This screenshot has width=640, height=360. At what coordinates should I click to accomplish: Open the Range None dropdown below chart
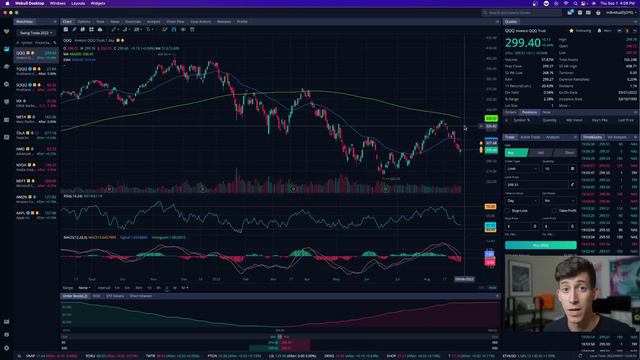(x=84, y=288)
